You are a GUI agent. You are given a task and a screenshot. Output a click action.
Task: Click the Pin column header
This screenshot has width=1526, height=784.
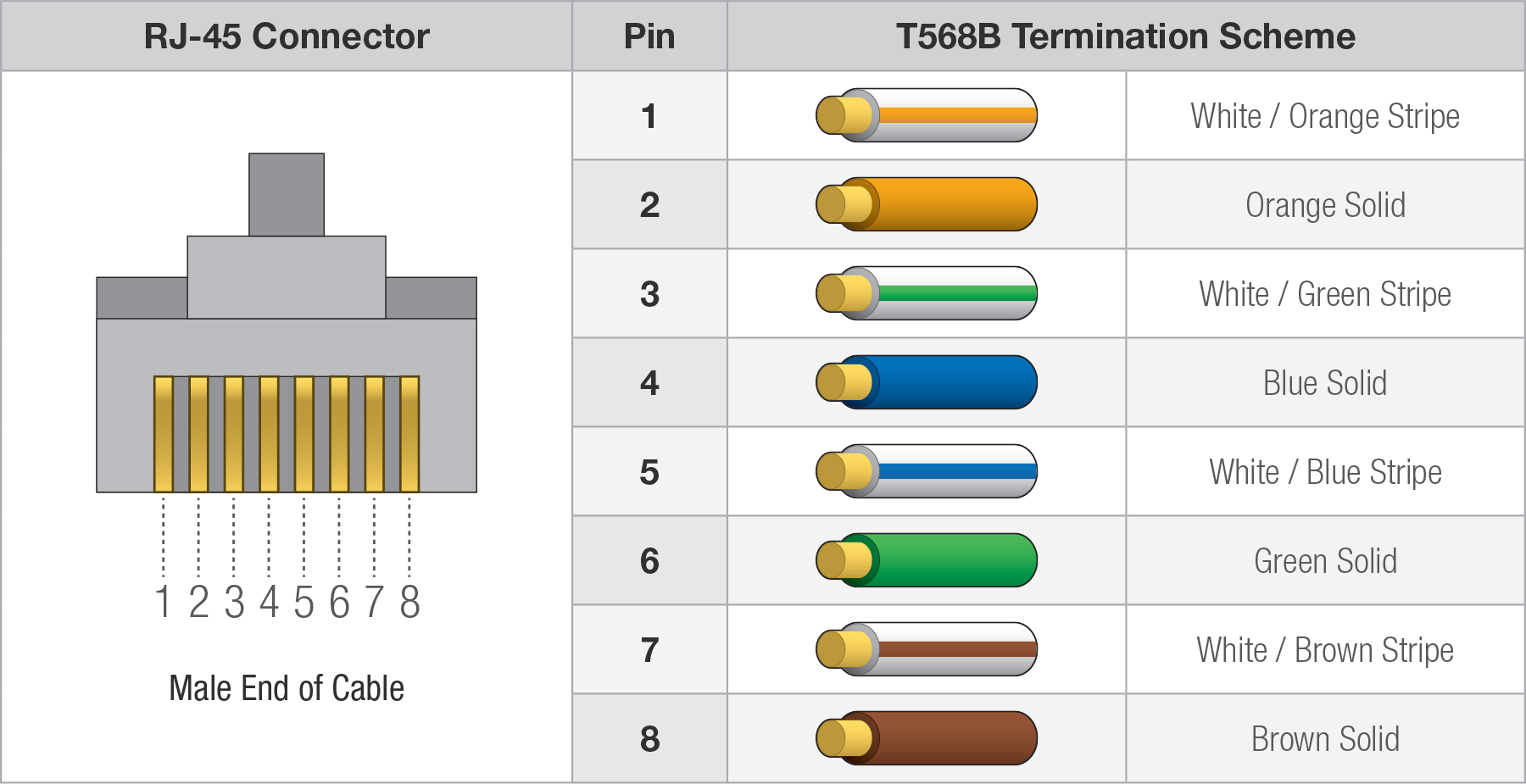click(649, 36)
